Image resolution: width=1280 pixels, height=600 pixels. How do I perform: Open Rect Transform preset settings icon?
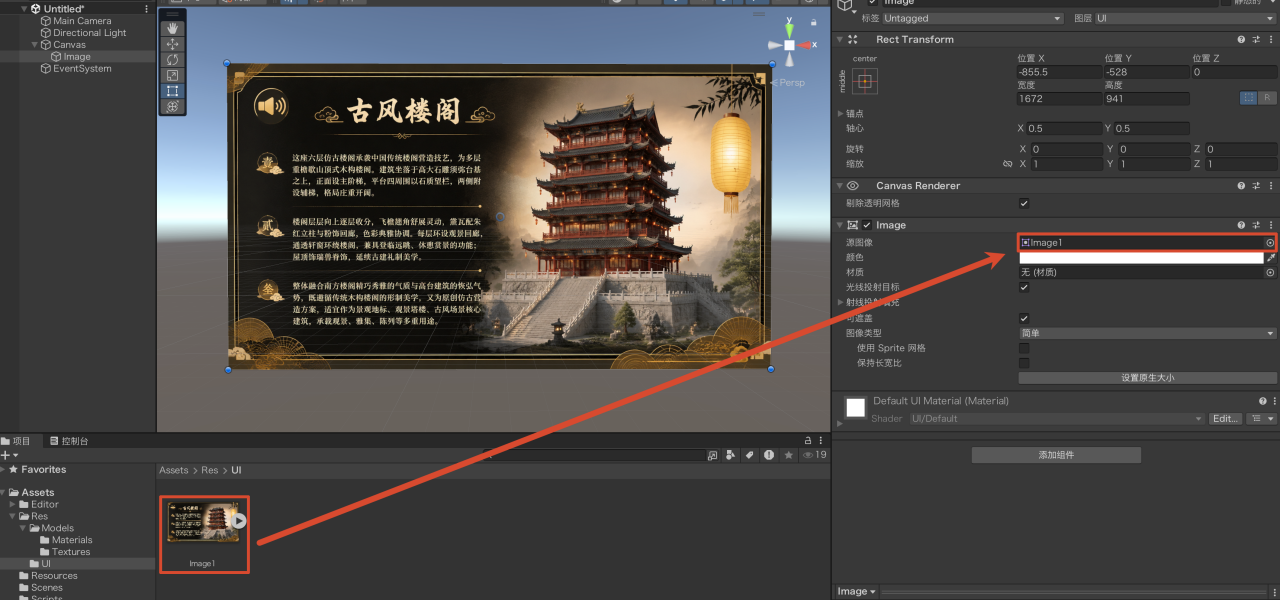coord(1256,40)
